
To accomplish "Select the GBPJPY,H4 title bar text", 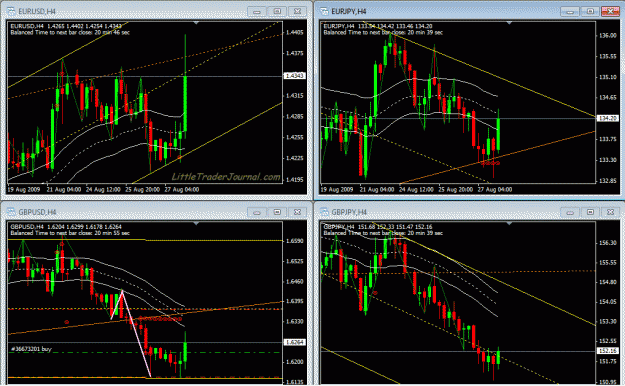I will (349, 212).
